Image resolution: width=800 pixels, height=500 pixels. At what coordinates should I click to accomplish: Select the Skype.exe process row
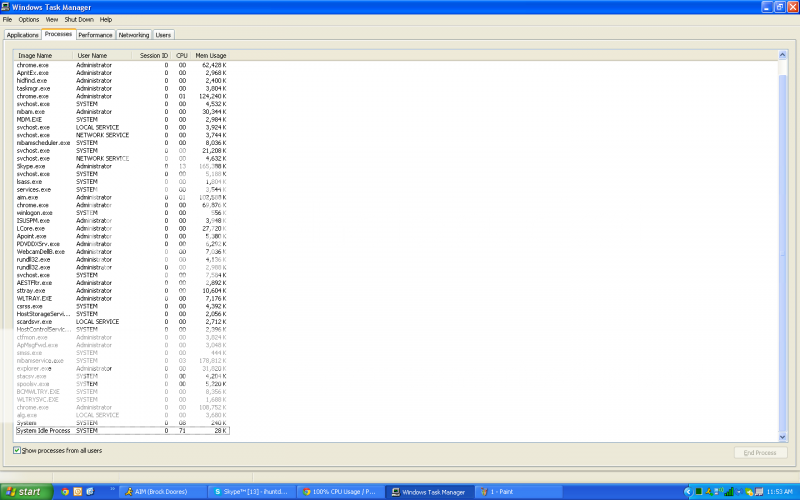[122, 166]
